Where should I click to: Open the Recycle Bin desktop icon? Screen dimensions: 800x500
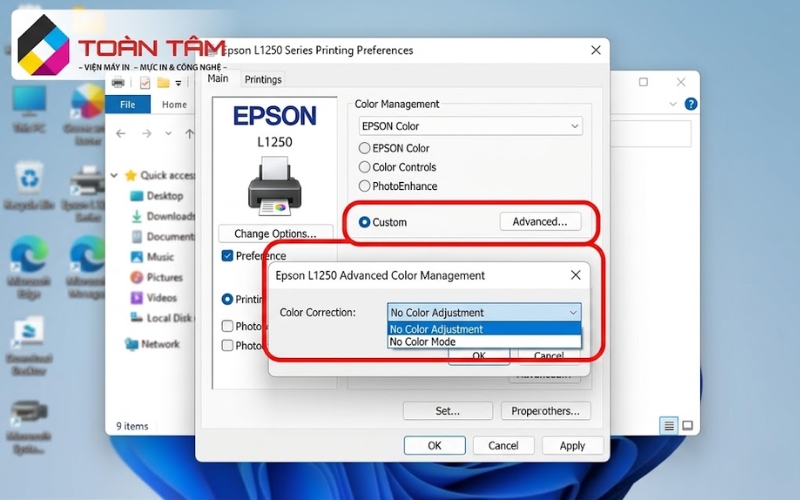(x=29, y=186)
